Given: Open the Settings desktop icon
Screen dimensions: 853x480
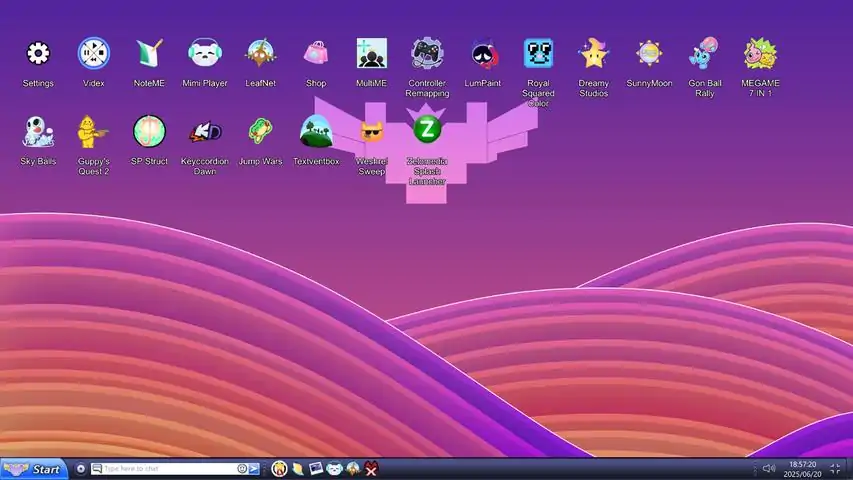Looking at the screenshot, I should 38,54.
